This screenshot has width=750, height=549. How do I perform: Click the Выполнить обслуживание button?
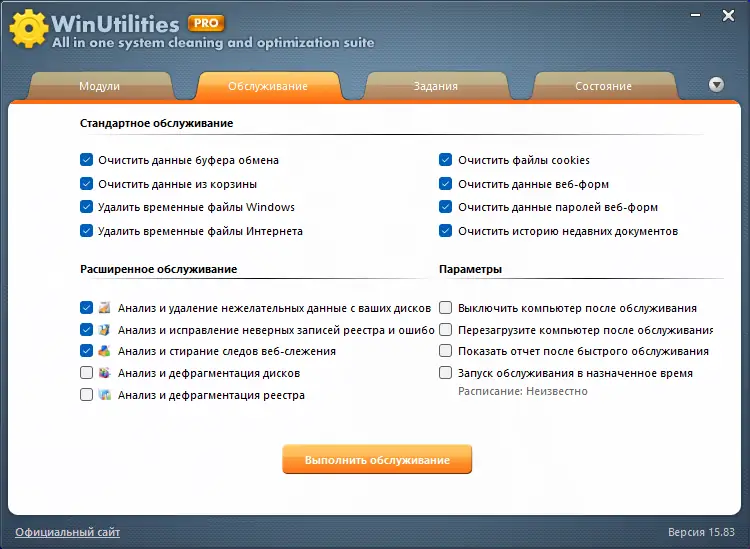point(377,460)
